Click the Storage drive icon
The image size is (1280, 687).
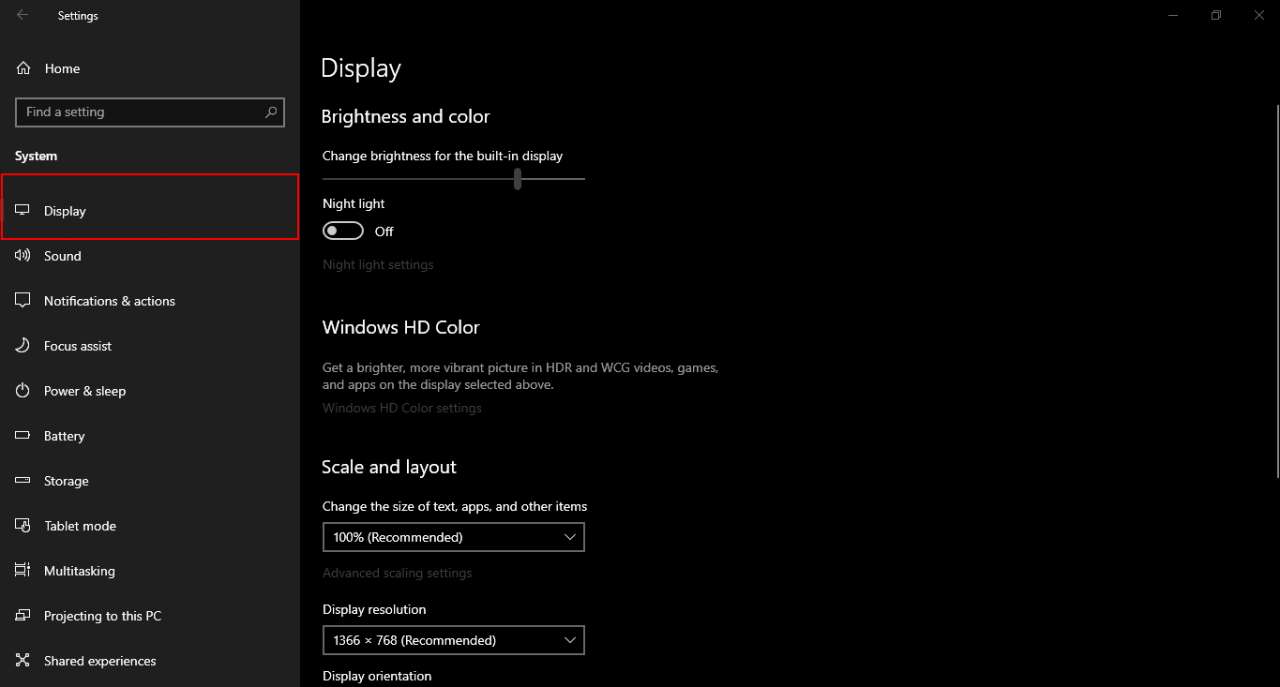coord(23,481)
